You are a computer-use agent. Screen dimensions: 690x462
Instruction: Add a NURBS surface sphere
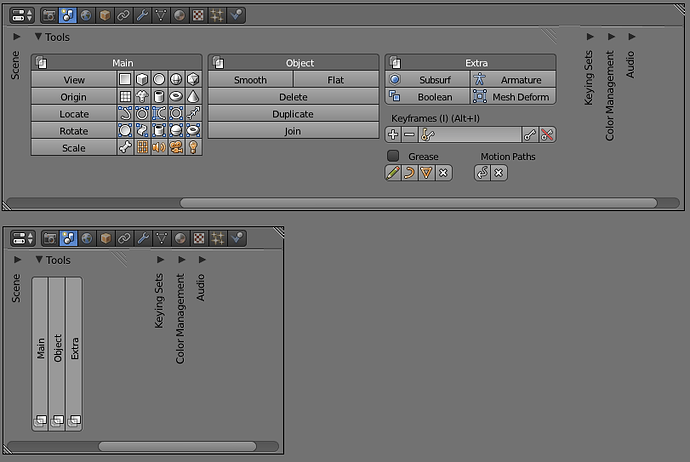(176, 131)
